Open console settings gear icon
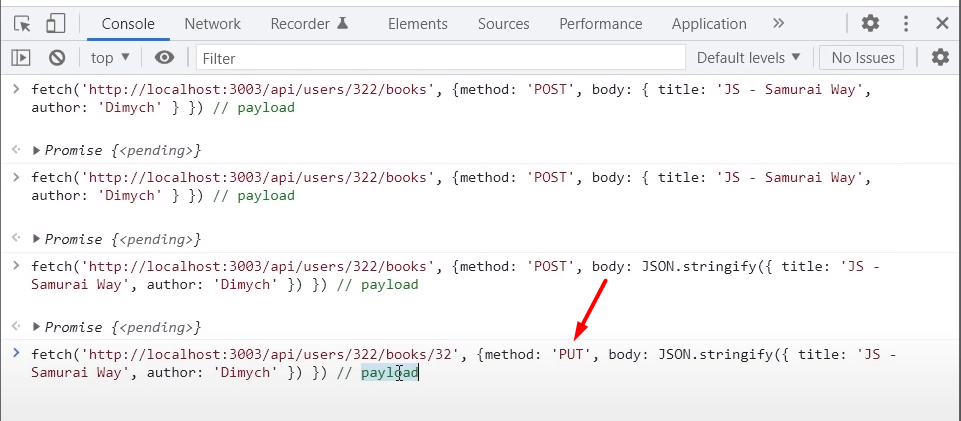The image size is (961, 421). tap(940, 58)
